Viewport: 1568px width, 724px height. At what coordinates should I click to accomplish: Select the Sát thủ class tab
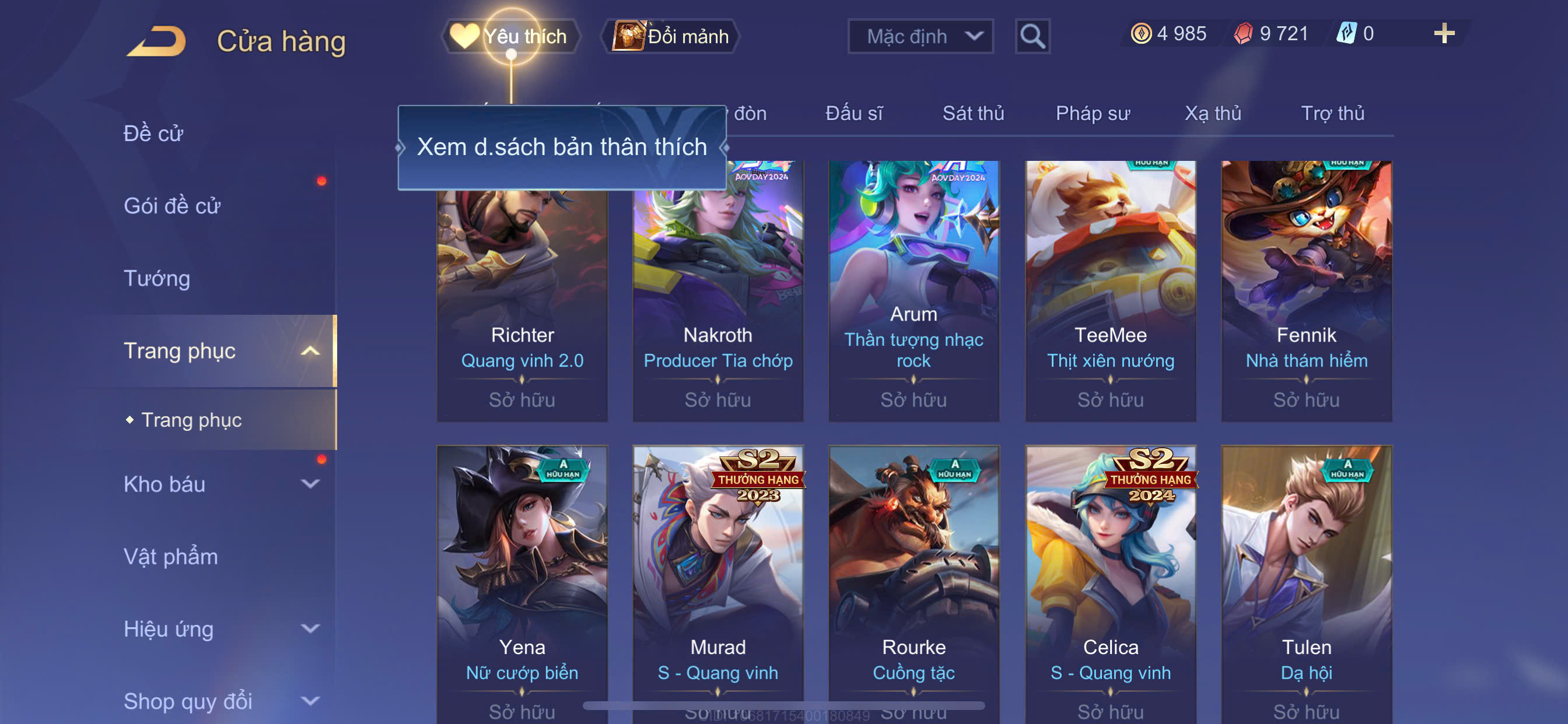972,113
